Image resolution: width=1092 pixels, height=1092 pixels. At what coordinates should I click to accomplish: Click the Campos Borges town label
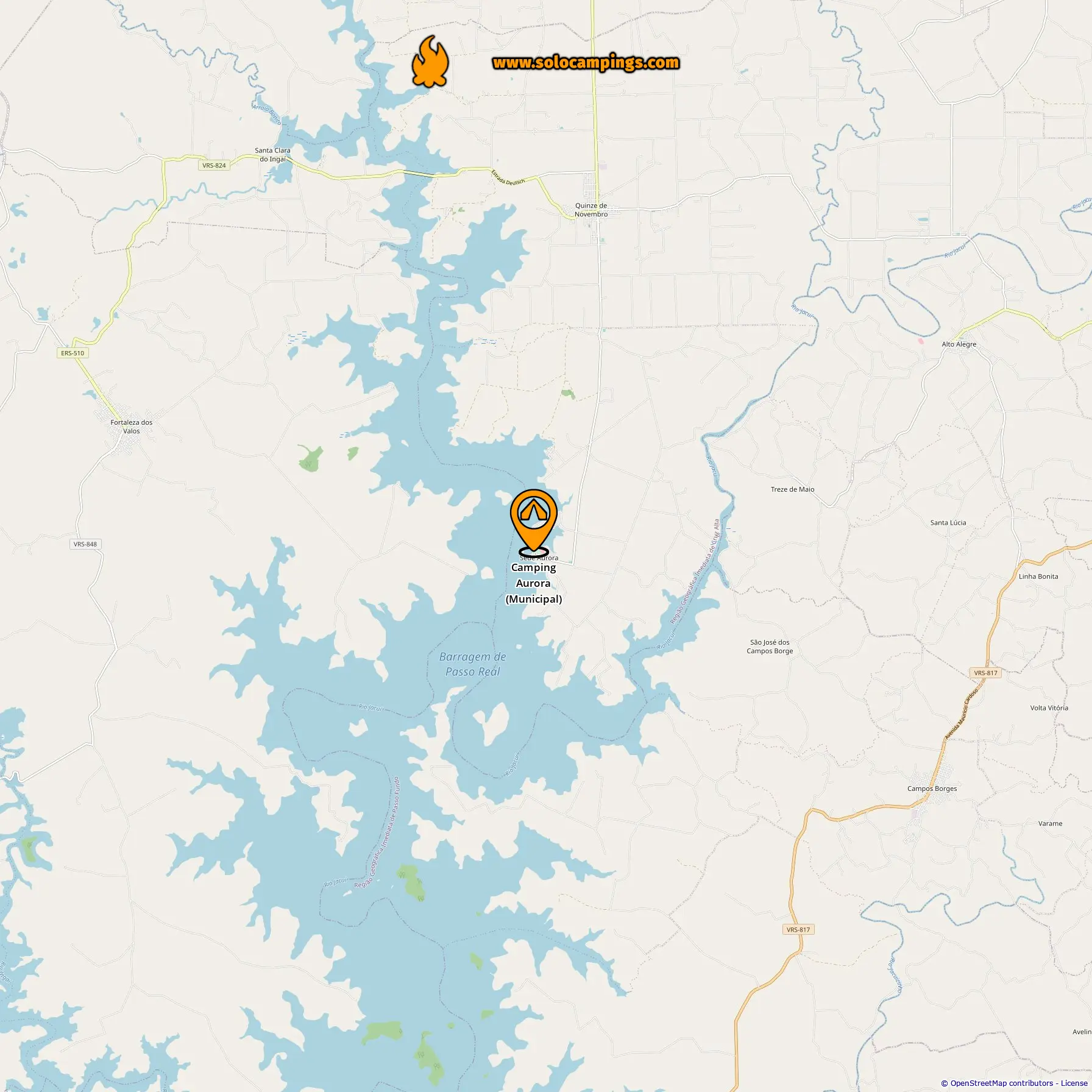(932, 789)
